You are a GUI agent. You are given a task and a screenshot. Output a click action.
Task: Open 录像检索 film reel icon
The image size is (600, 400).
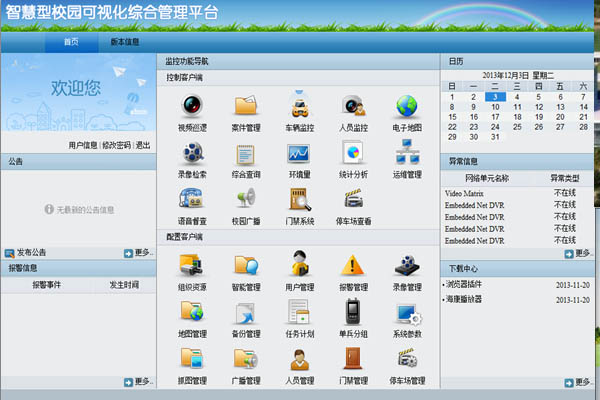(x=191, y=153)
